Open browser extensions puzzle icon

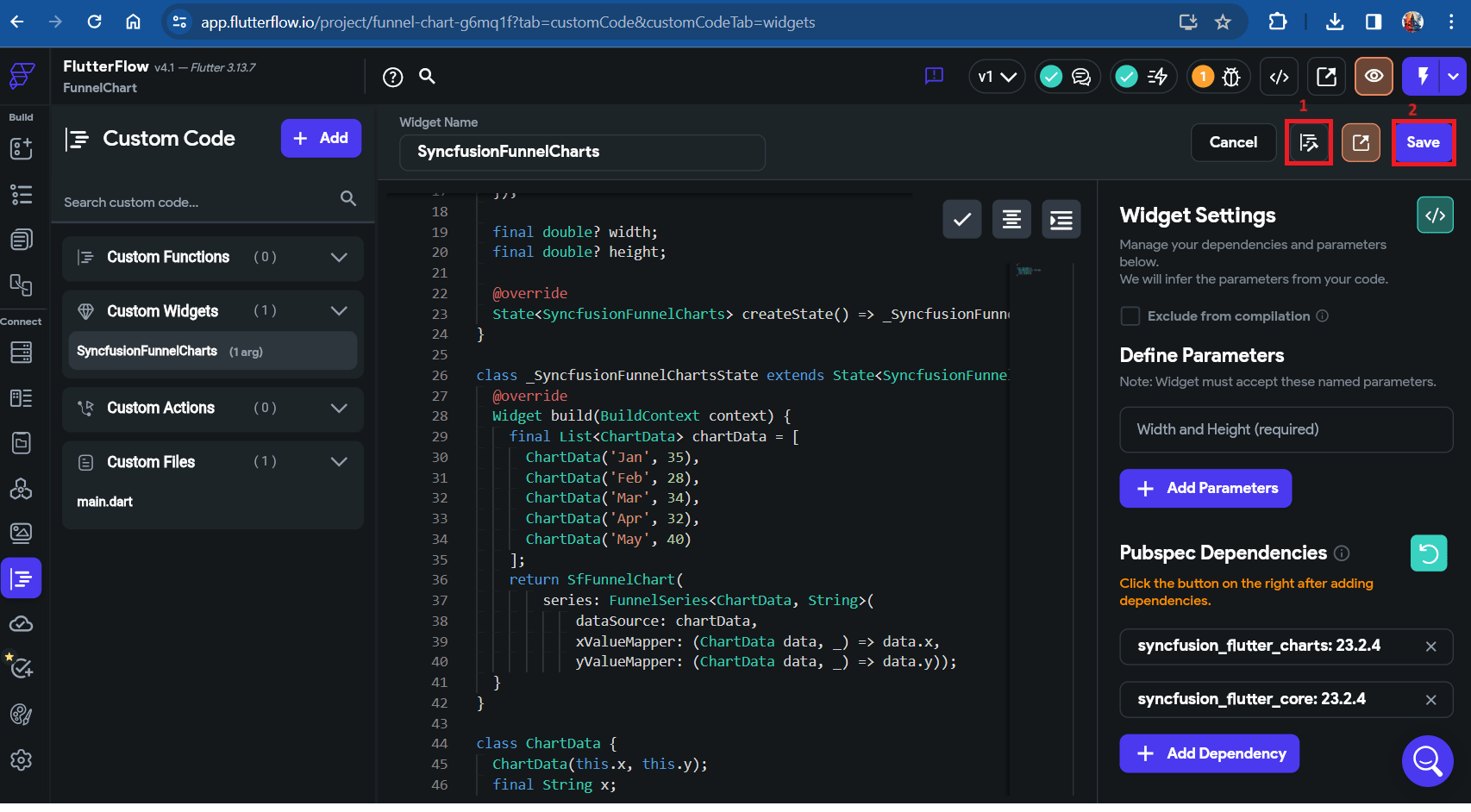[1278, 22]
